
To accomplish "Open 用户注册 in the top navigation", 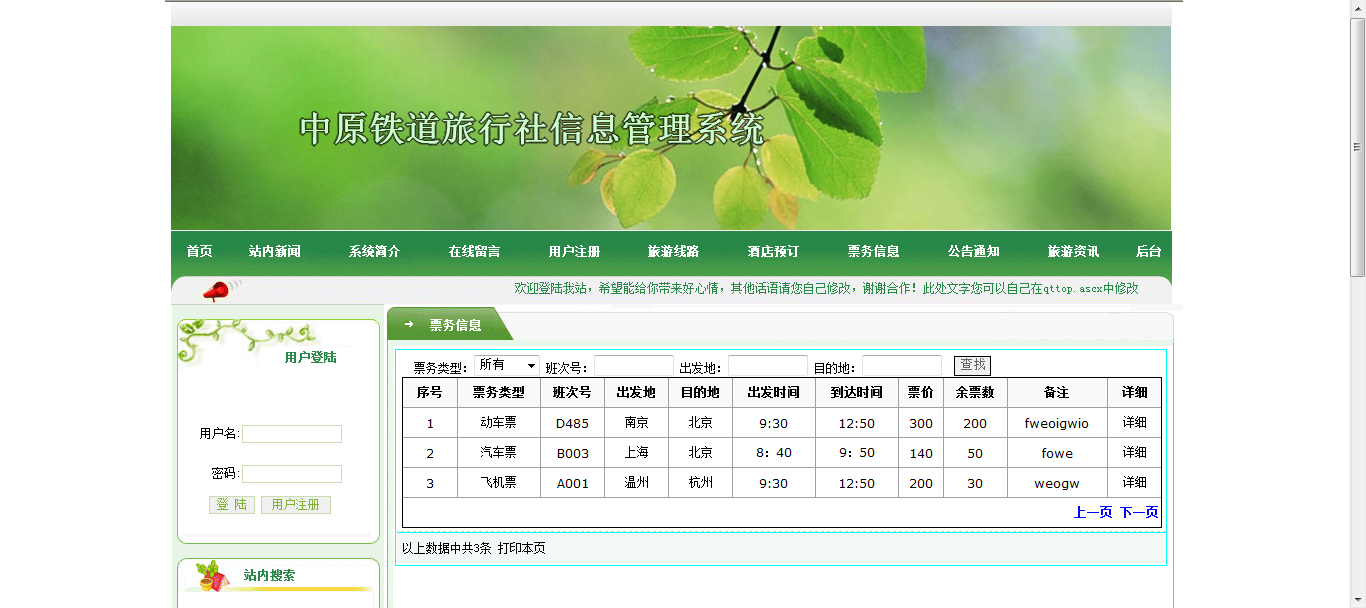I will click(x=574, y=252).
